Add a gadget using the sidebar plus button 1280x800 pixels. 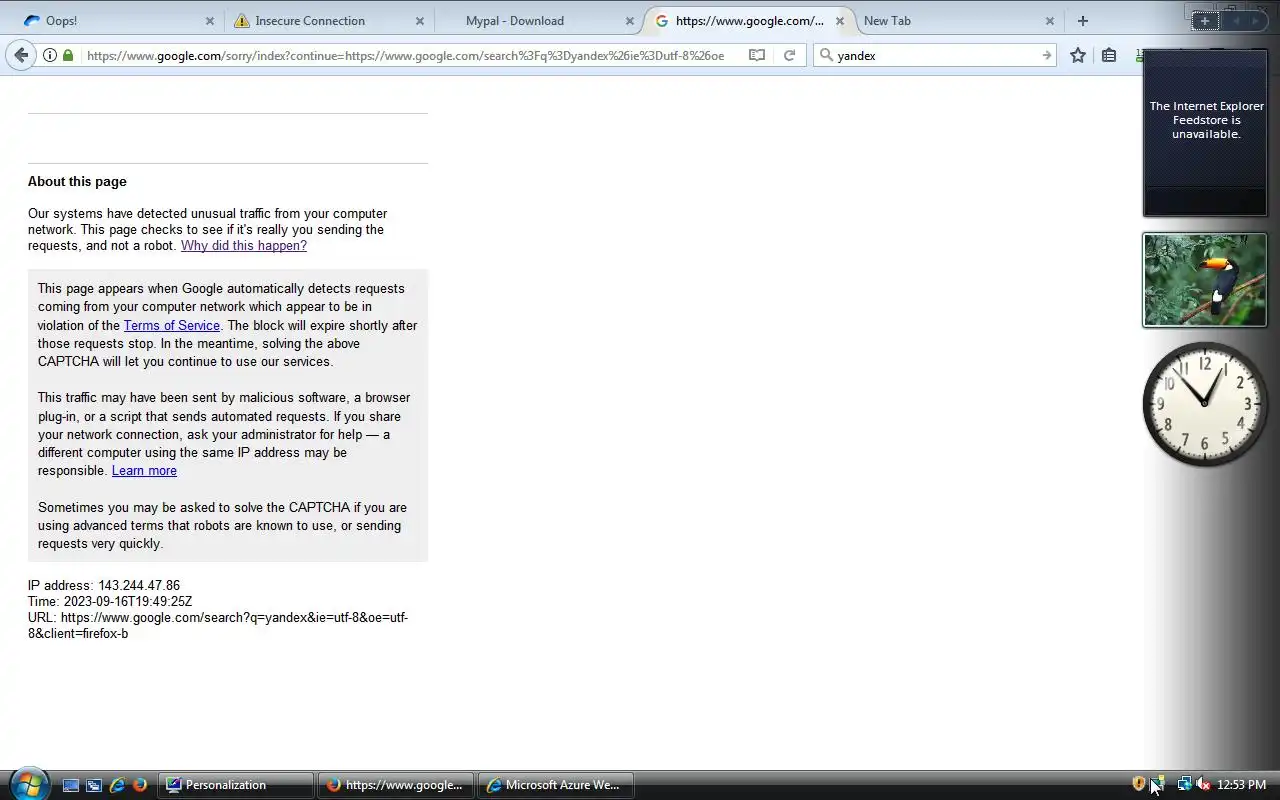point(1205,21)
